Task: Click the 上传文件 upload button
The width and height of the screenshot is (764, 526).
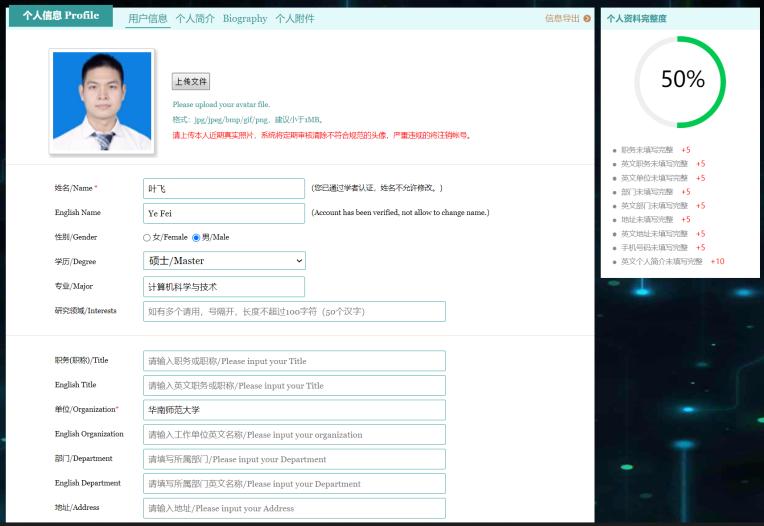Action: click(191, 81)
